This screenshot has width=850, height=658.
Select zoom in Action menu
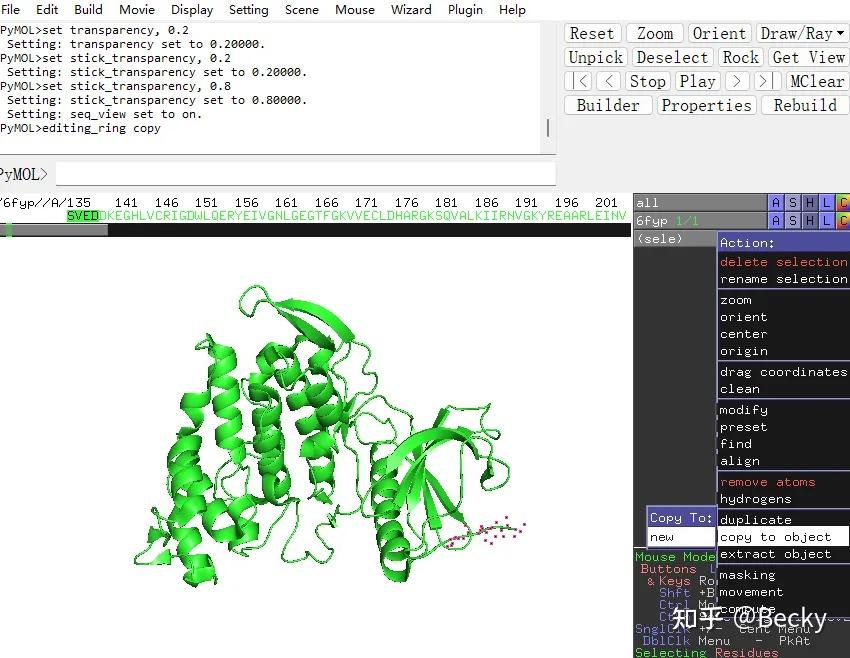pyautogui.click(x=783, y=300)
